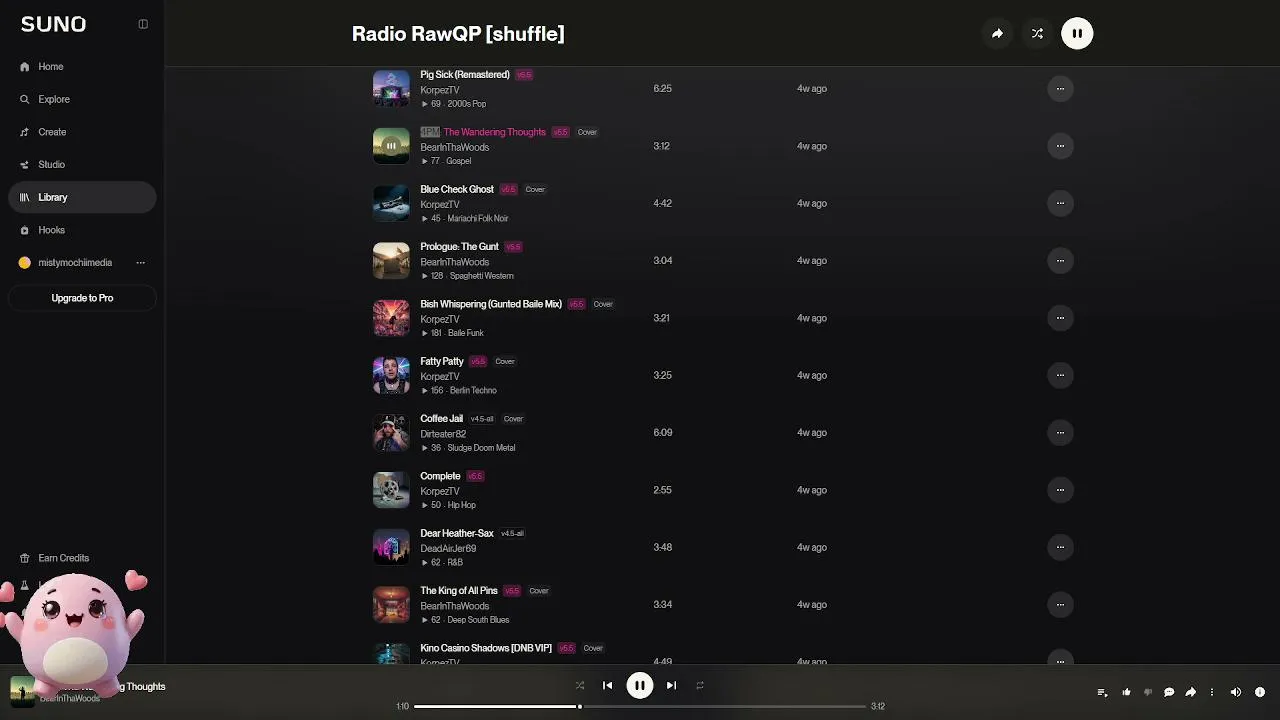The image size is (1280, 720).
Task: Open the Mariachi Folk Noir genre tag
Action: coord(478,218)
